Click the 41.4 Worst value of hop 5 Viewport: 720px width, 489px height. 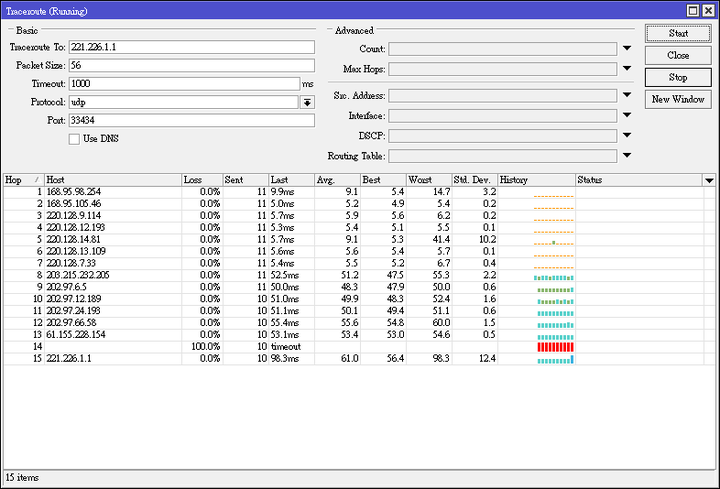(441, 240)
